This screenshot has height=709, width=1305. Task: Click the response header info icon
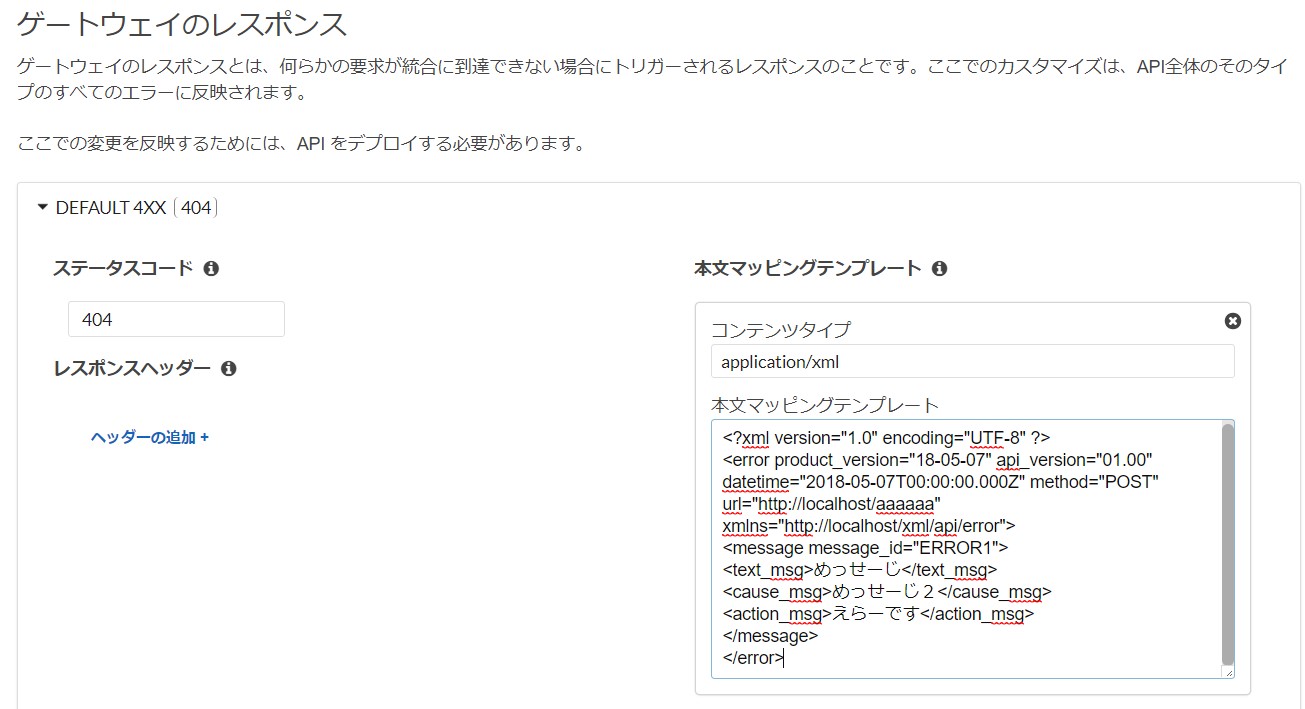click(228, 369)
